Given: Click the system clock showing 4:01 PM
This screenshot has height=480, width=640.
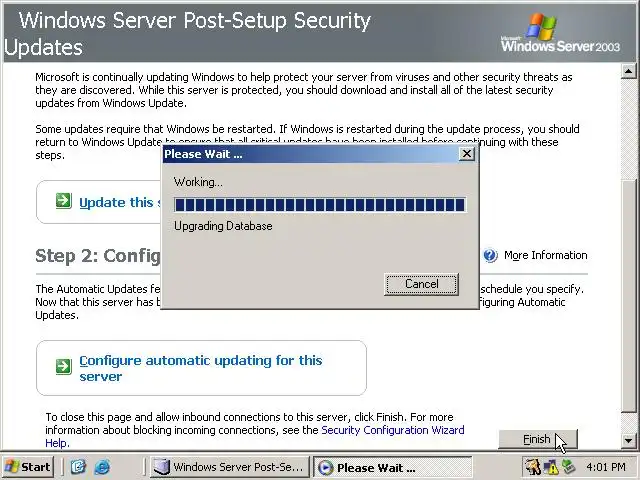Looking at the screenshot, I should point(607,467).
